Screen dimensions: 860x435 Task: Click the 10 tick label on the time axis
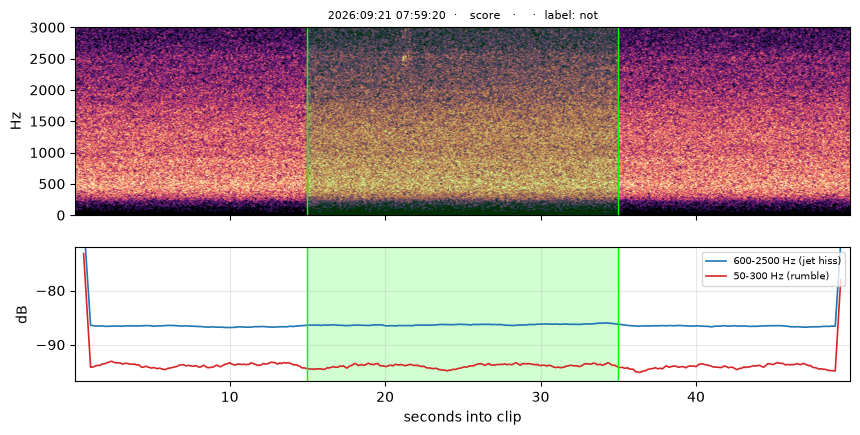(x=230, y=396)
